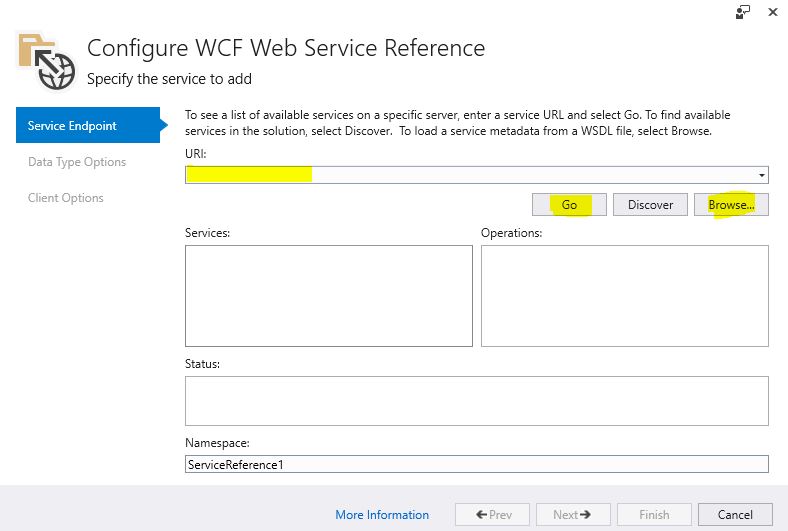Click the 'Status:' label
This screenshot has width=788, height=531.
(x=203, y=364)
